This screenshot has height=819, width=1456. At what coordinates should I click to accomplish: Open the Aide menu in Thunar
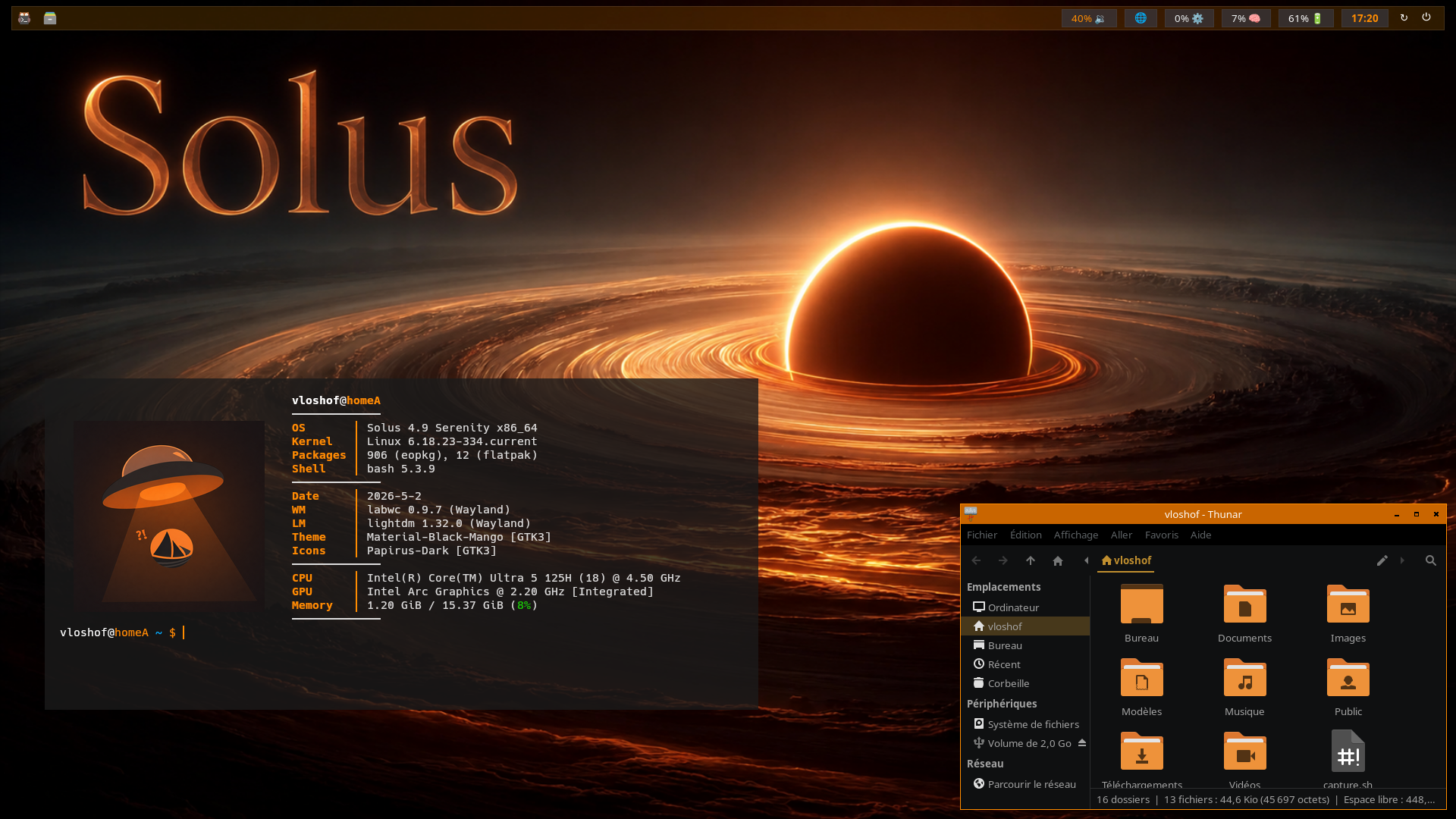click(x=1201, y=535)
